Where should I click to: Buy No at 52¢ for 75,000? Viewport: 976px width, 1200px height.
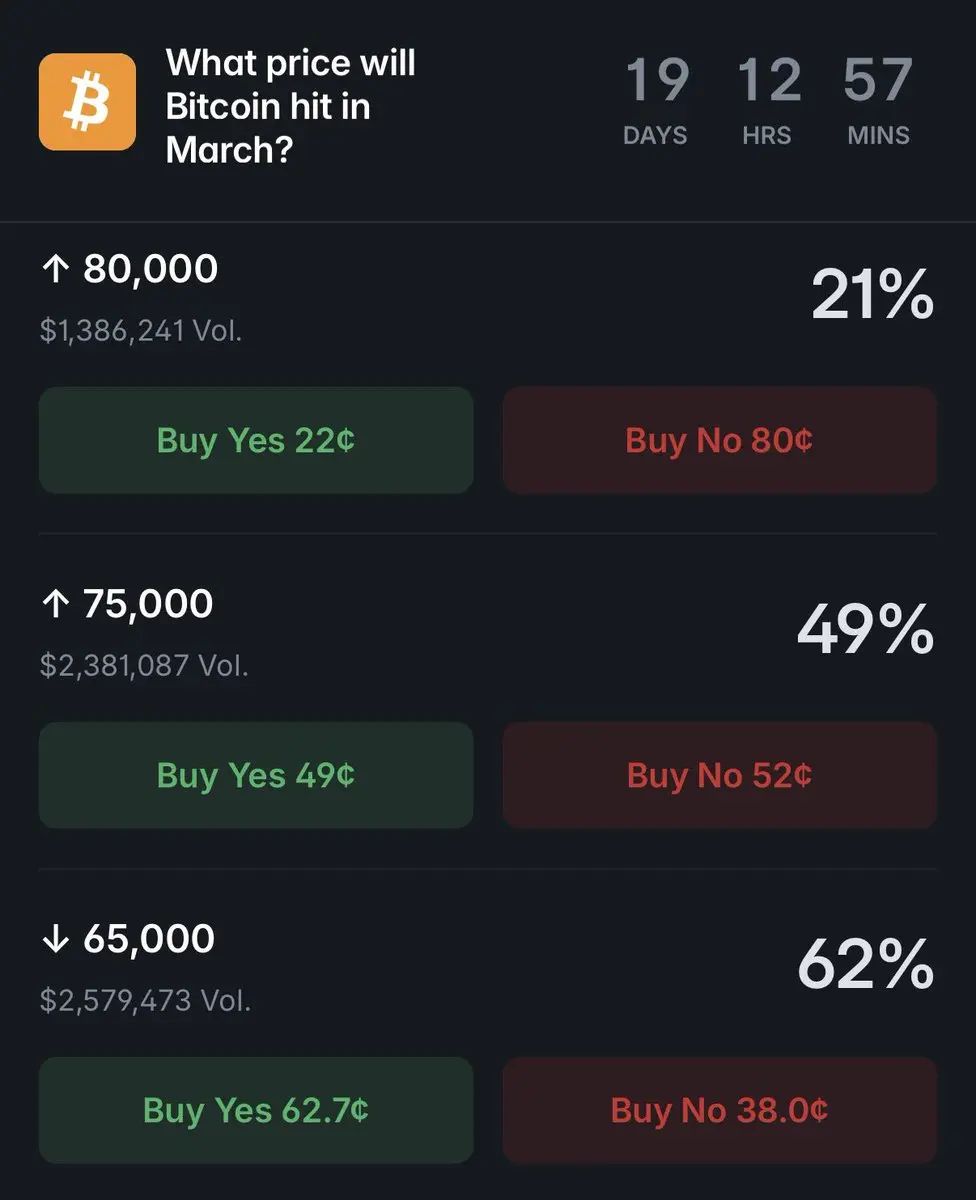[x=720, y=775]
